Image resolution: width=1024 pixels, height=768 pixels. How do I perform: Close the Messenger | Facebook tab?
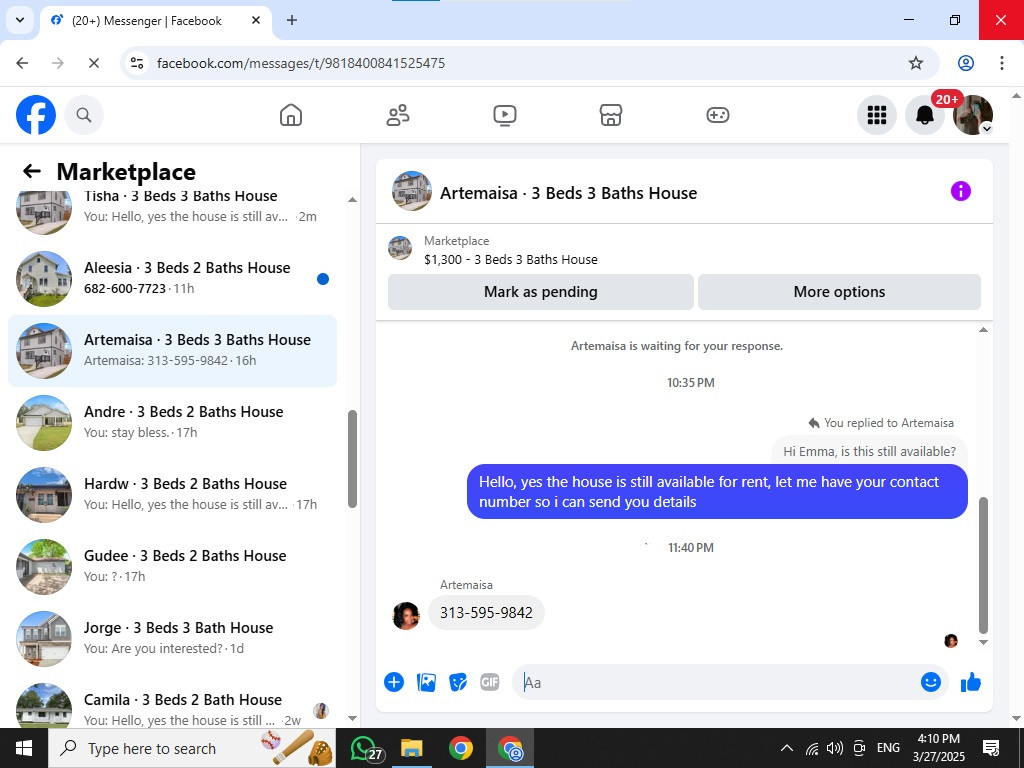257,20
